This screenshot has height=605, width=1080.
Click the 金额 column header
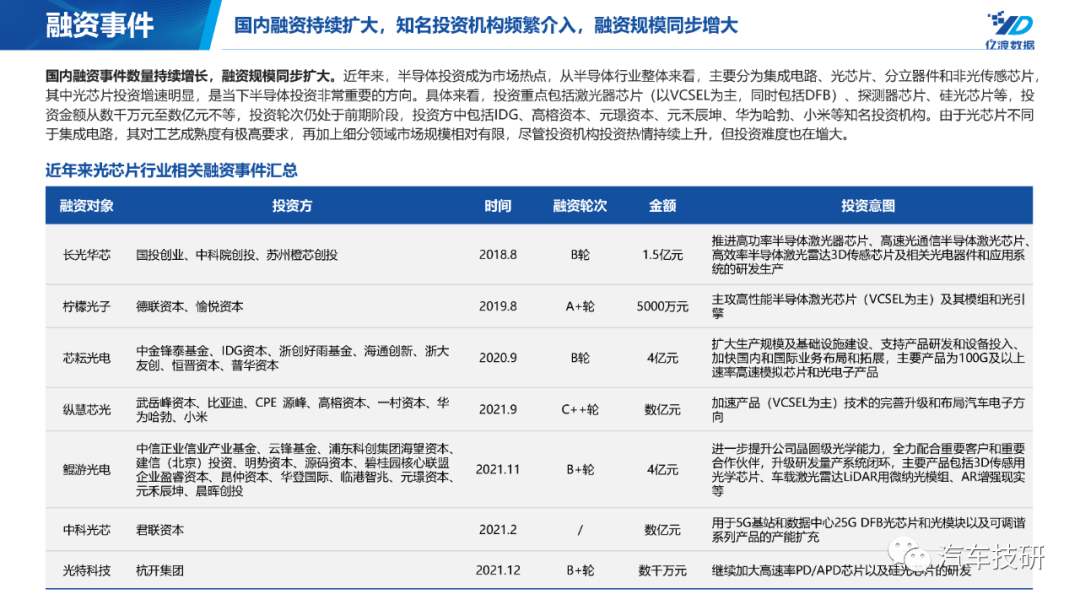pyautogui.click(x=663, y=205)
